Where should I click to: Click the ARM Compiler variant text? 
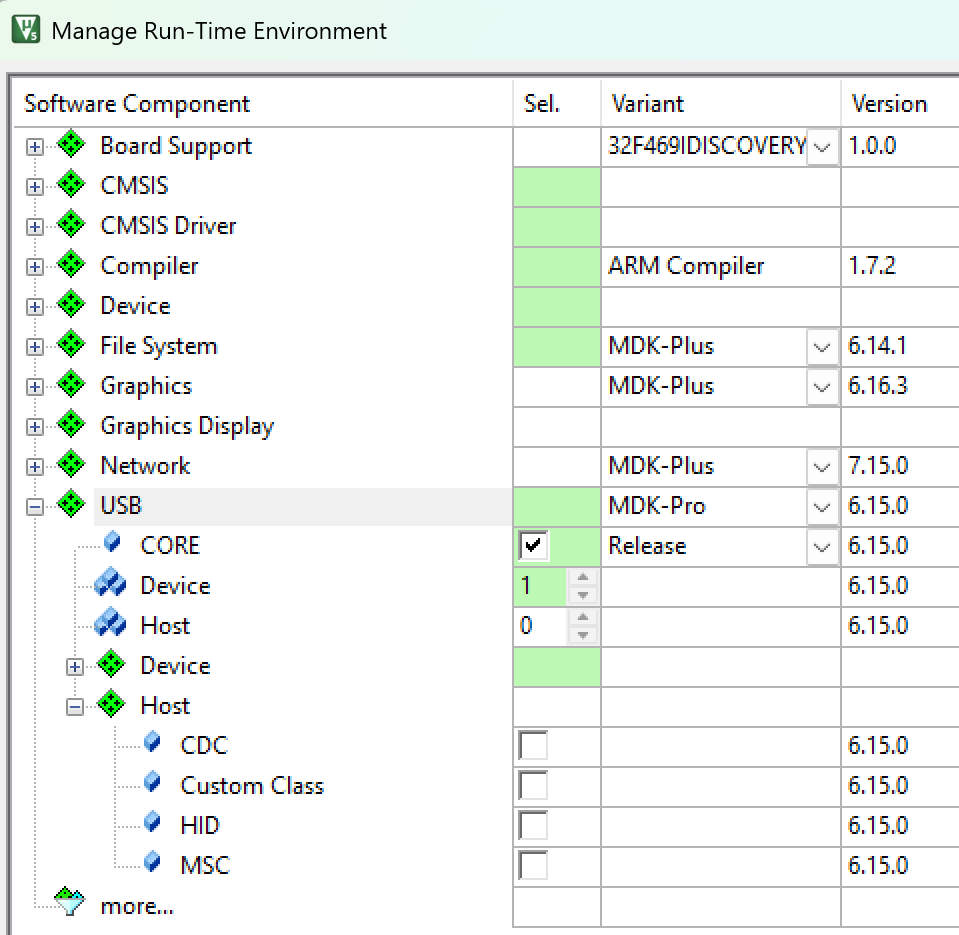click(x=686, y=266)
